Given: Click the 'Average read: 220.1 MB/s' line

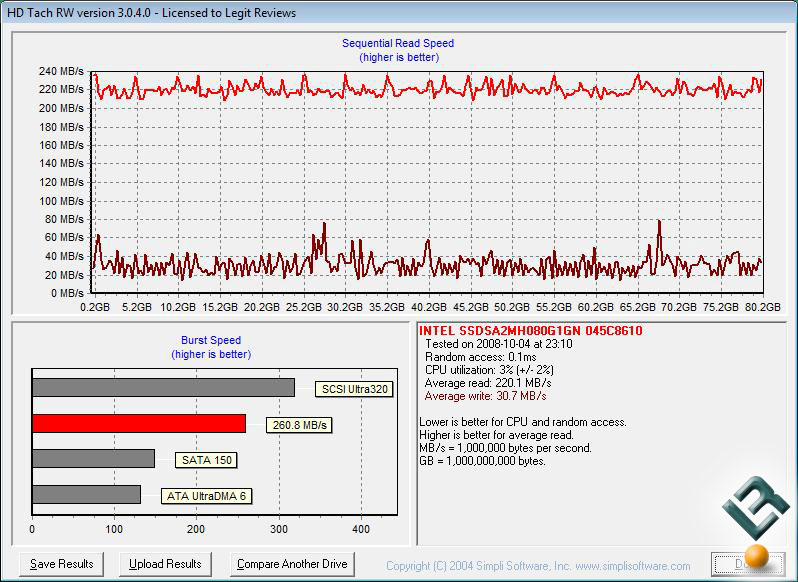Looking at the screenshot, I should [x=488, y=383].
